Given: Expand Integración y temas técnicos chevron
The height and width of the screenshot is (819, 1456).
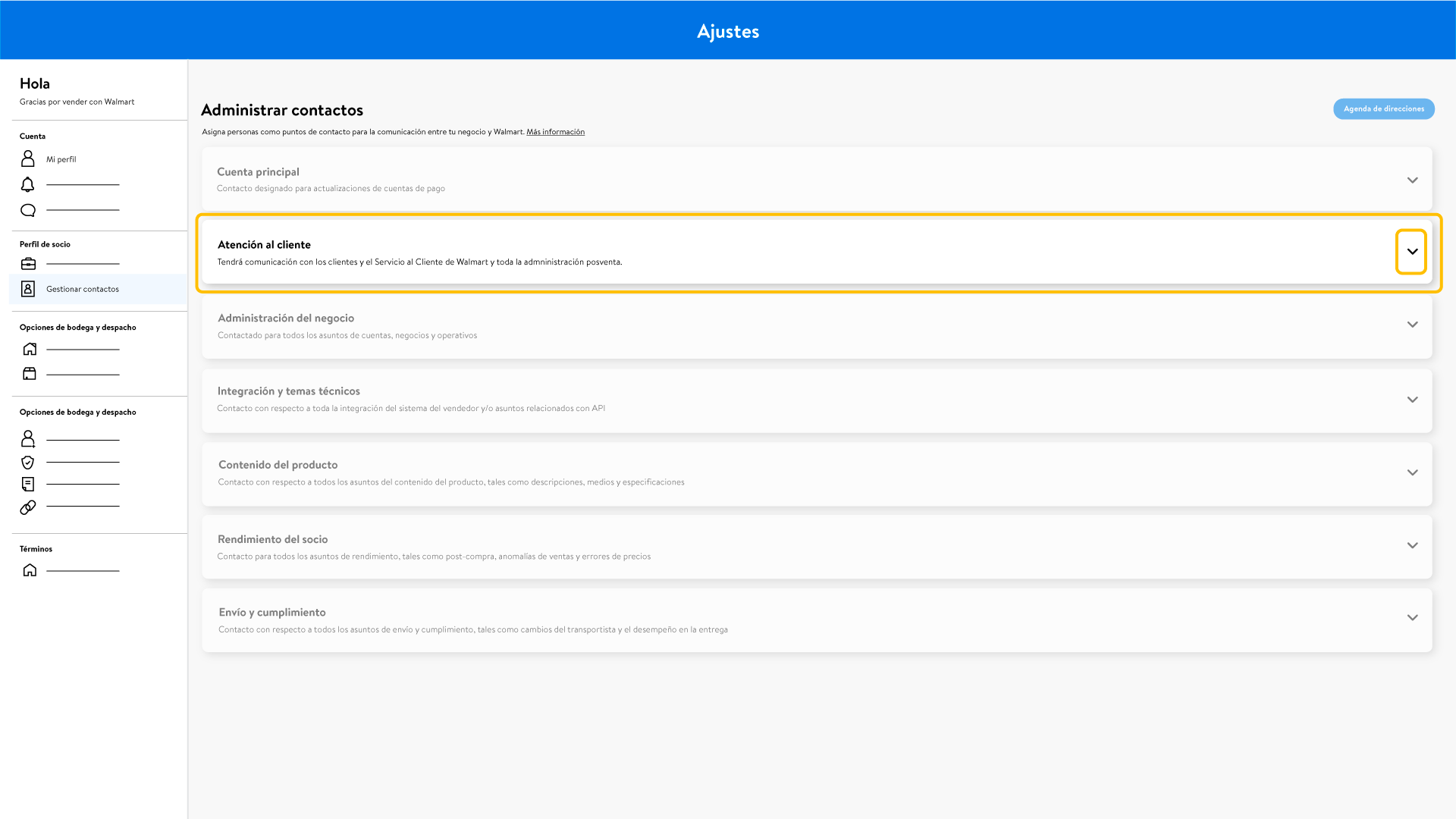Looking at the screenshot, I should click(1412, 400).
